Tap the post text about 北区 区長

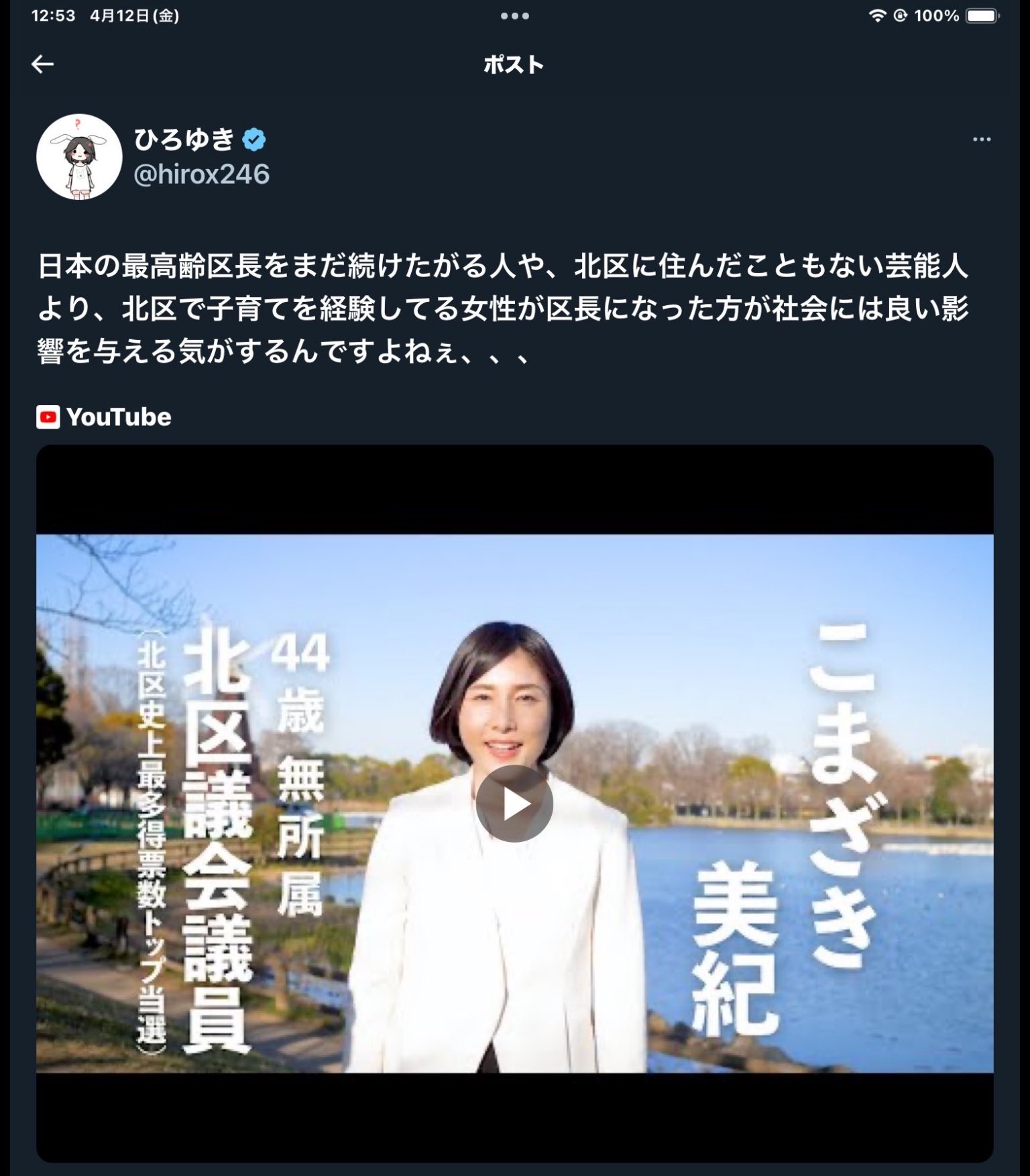(503, 309)
